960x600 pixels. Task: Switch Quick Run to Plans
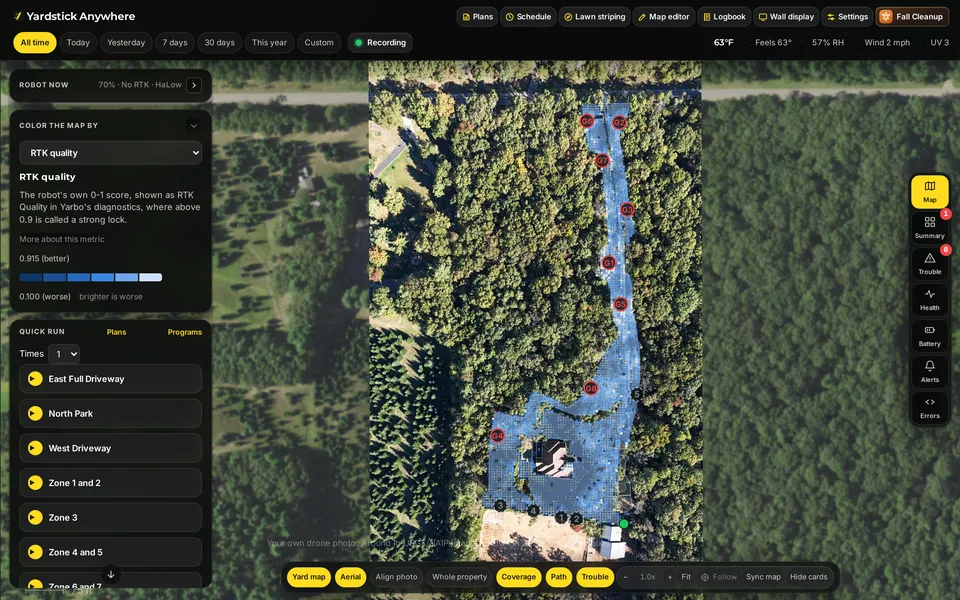[116, 332]
